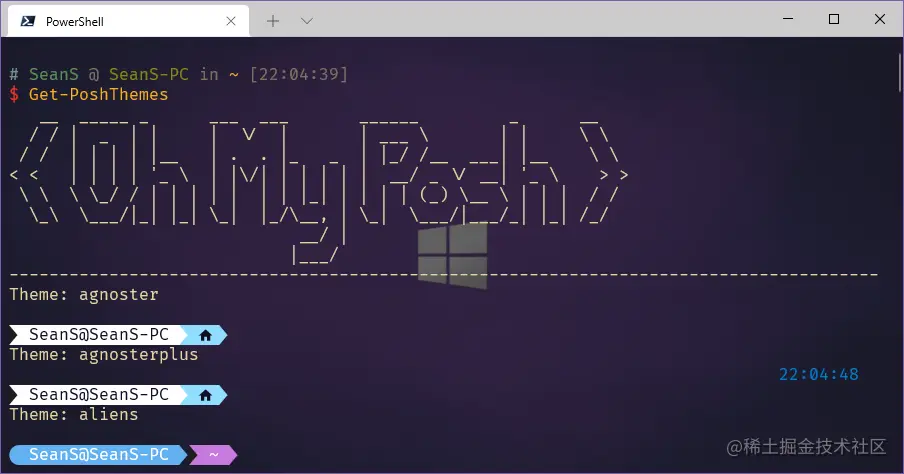This screenshot has width=904, height=474.
Task: Click blue SeanS@SeanS-PC segment under aliens
Action: coord(99,454)
